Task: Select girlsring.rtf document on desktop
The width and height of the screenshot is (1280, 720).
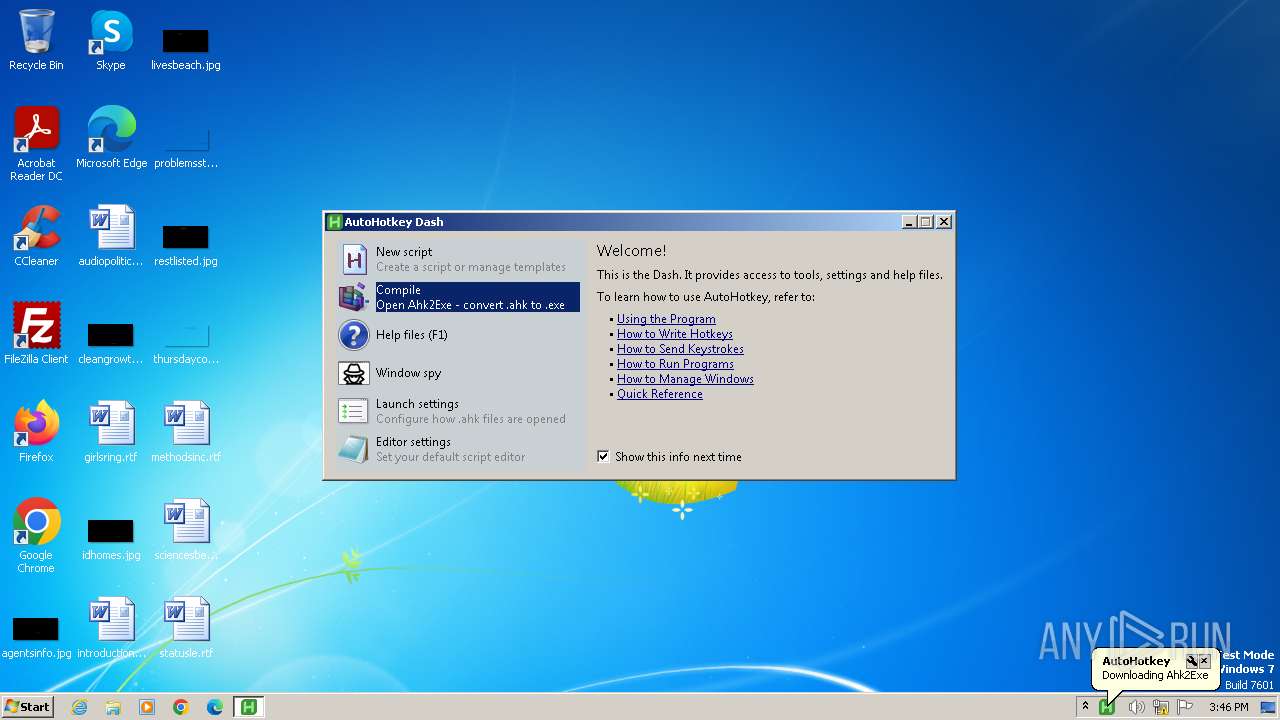Action: tap(111, 433)
